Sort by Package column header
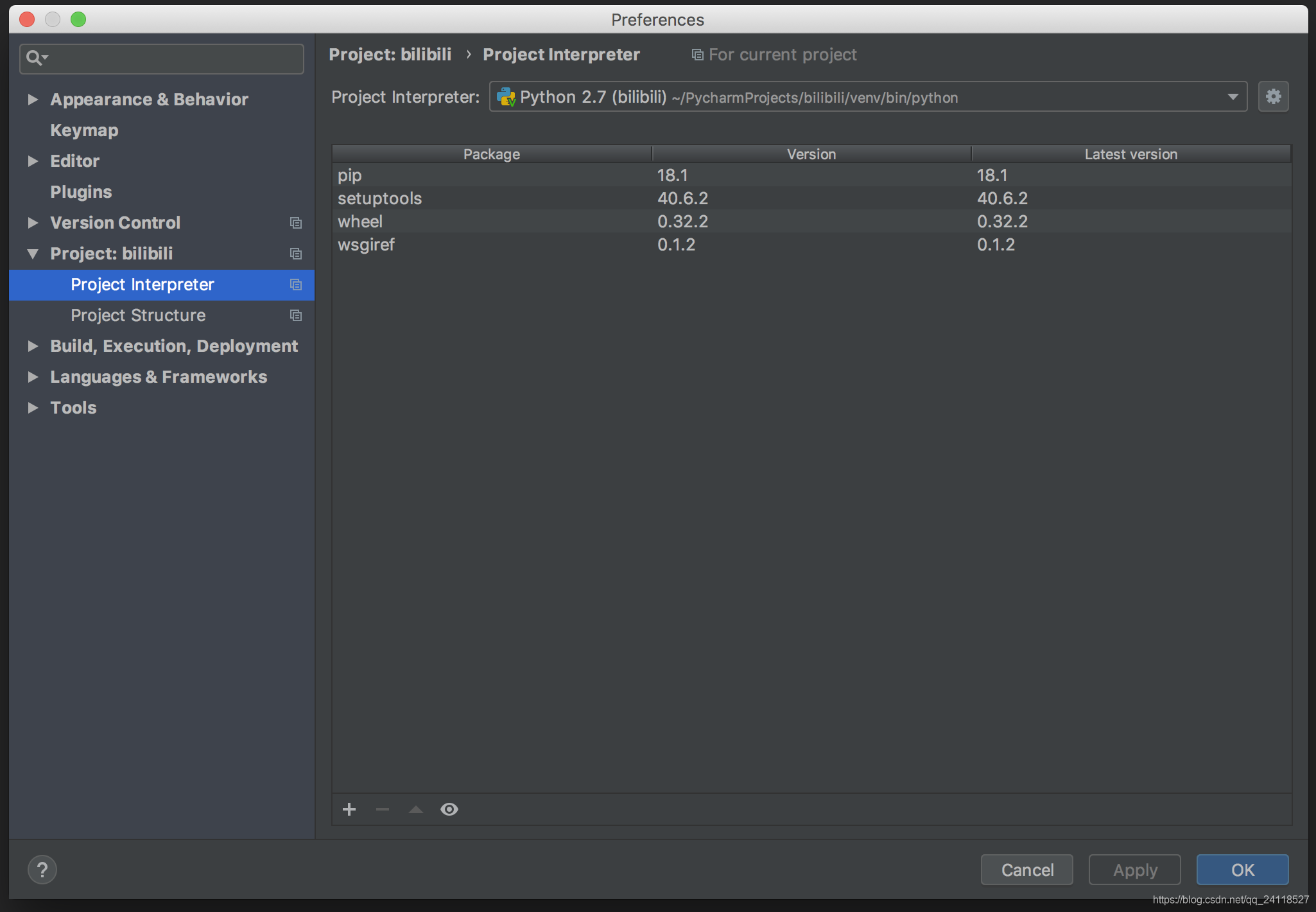The image size is (1316, 912). tap(492, 154)
